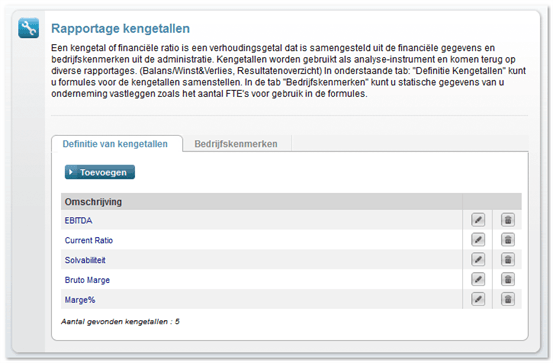This screenshot has height=363, width=553.
Task: Delete Solvabiliteit via the trash icon
Action: point(508,260)
